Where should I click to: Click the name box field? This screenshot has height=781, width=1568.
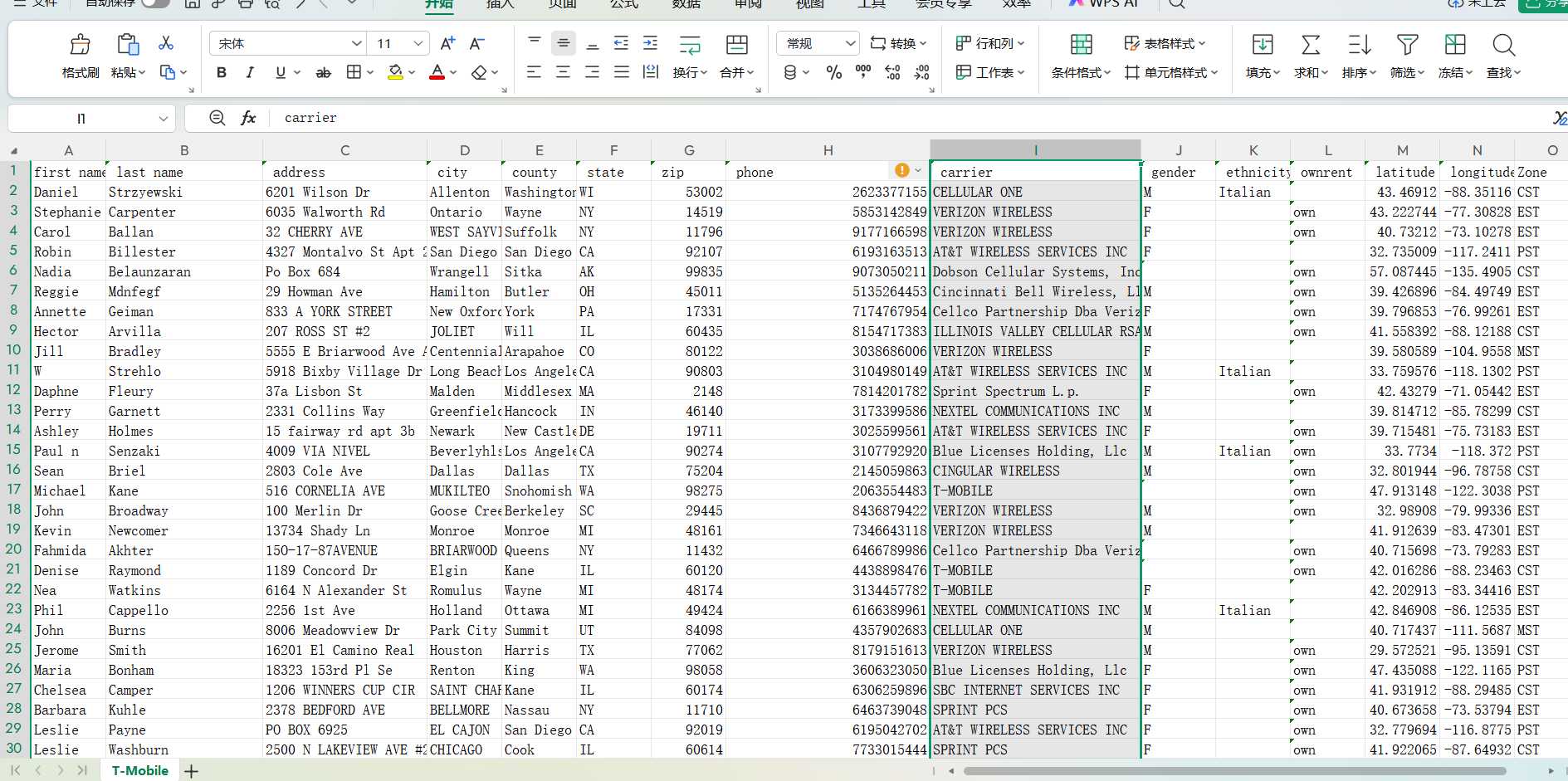coord(81,119)
